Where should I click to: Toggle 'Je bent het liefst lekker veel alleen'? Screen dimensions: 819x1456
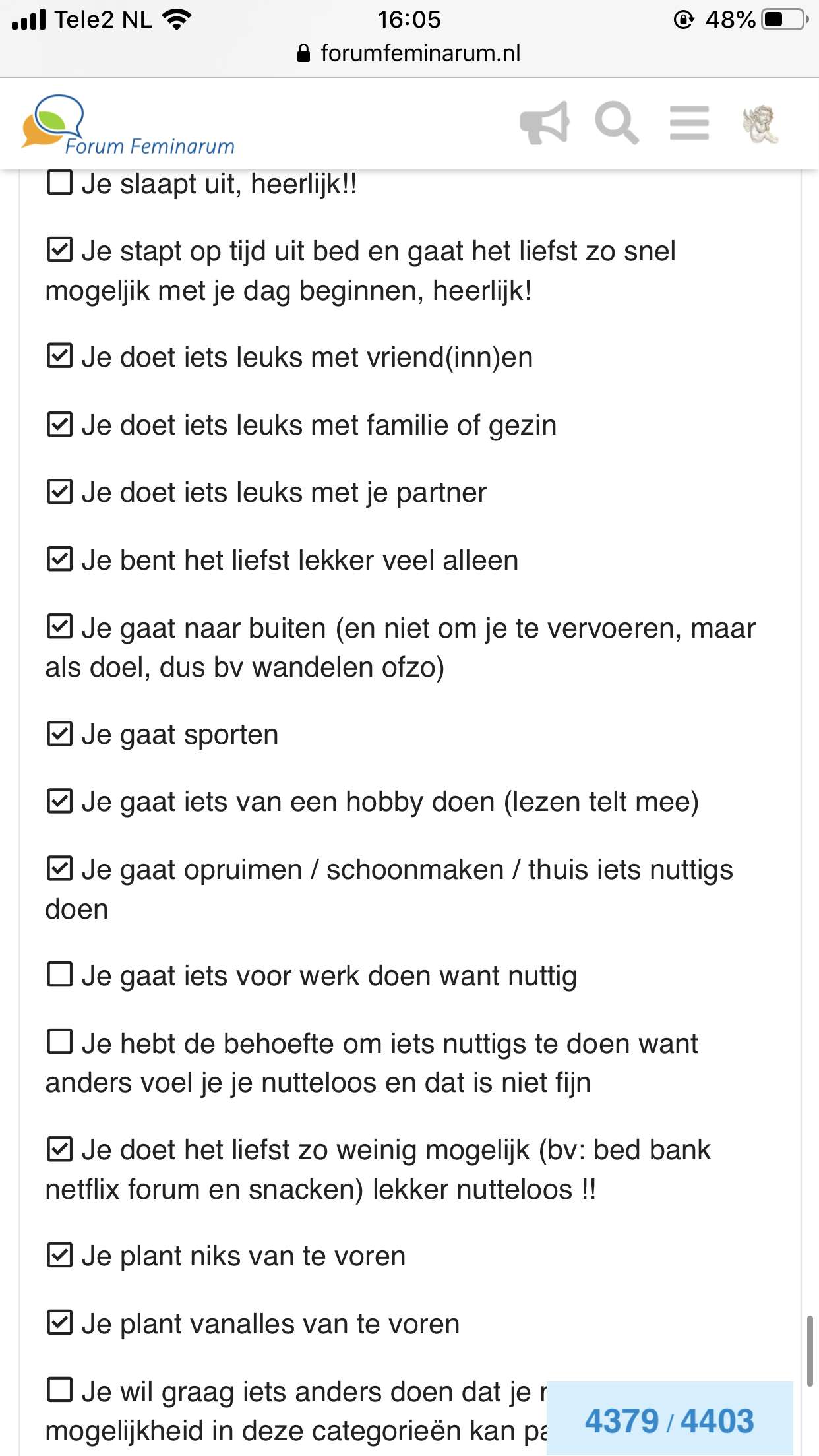pos(59,560)
